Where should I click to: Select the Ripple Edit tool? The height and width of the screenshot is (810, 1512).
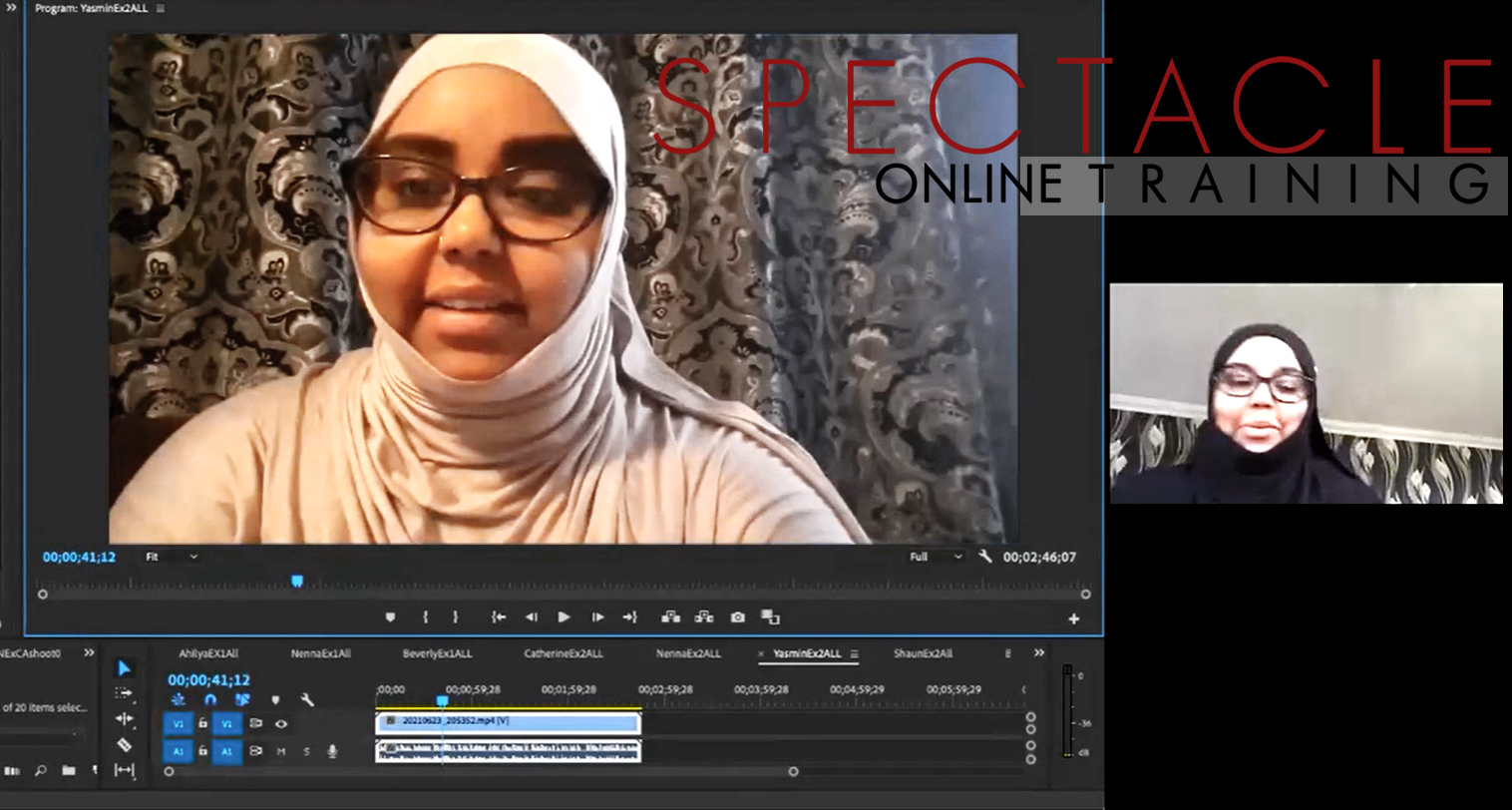coord(124,718)
